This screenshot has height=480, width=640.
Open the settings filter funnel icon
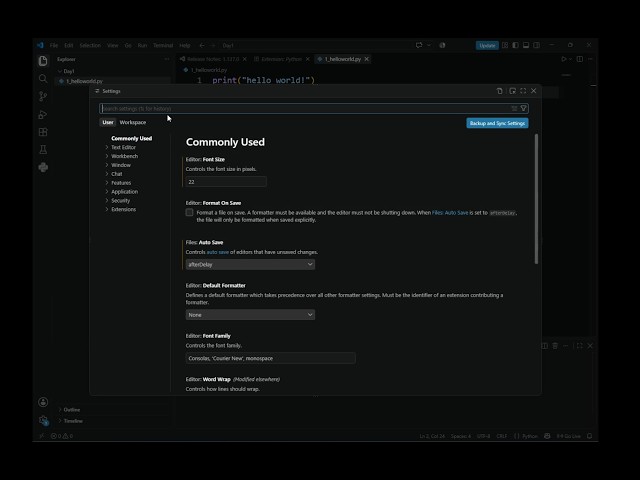(523, 108)
